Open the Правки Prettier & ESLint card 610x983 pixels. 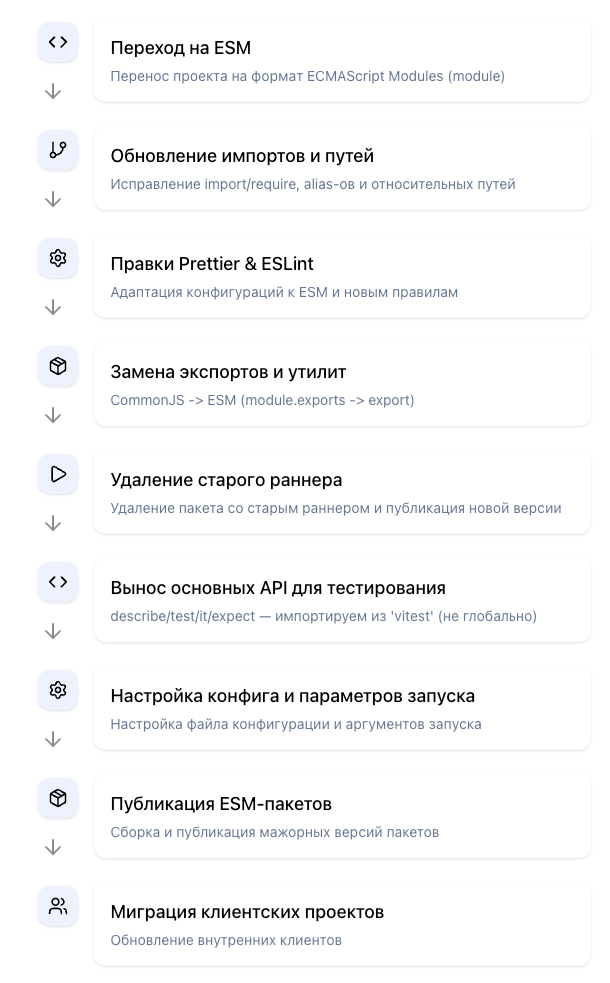(342, 276)
